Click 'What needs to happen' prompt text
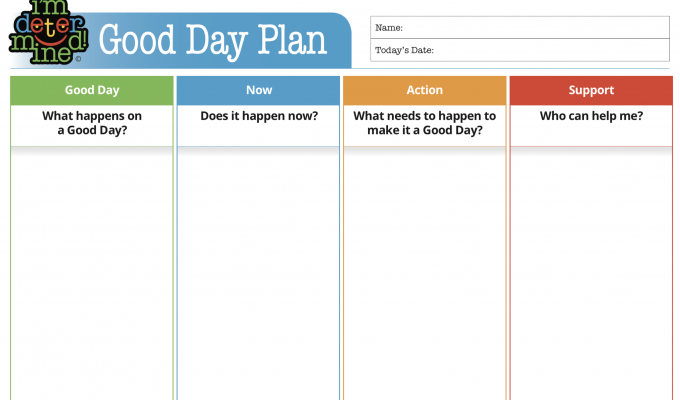 (425, 123)
